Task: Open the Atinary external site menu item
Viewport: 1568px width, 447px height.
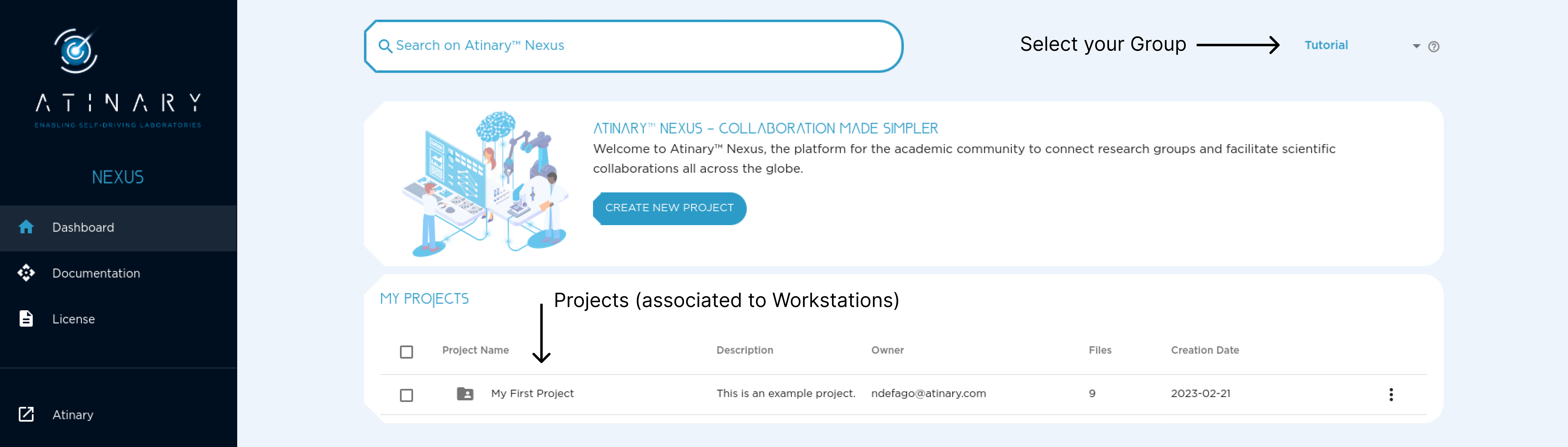Action: pyautogui.click(x=118, y=415)
